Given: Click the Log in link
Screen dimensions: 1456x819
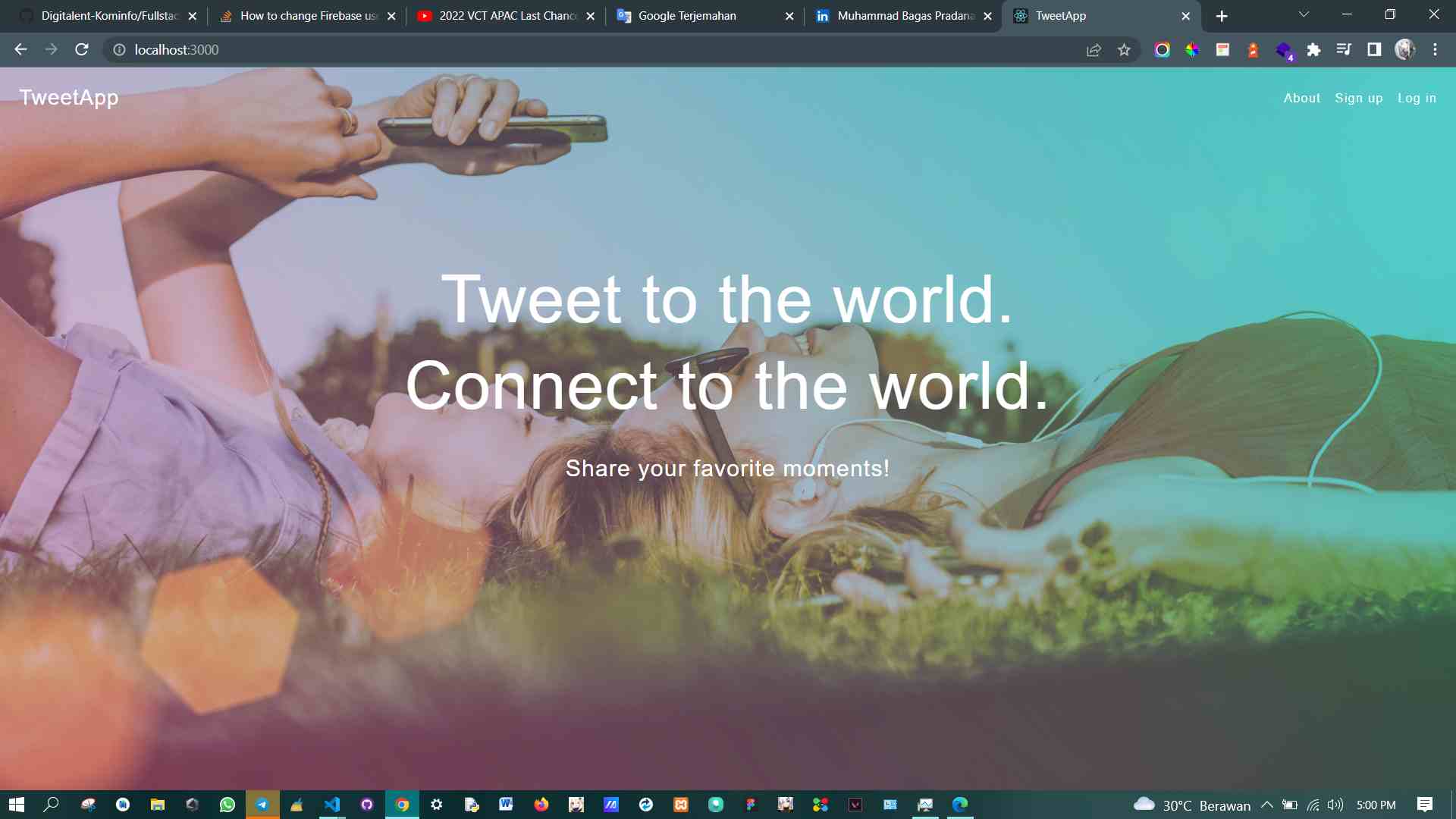Looking at the screenshot, I should (x=1417, y=98).
